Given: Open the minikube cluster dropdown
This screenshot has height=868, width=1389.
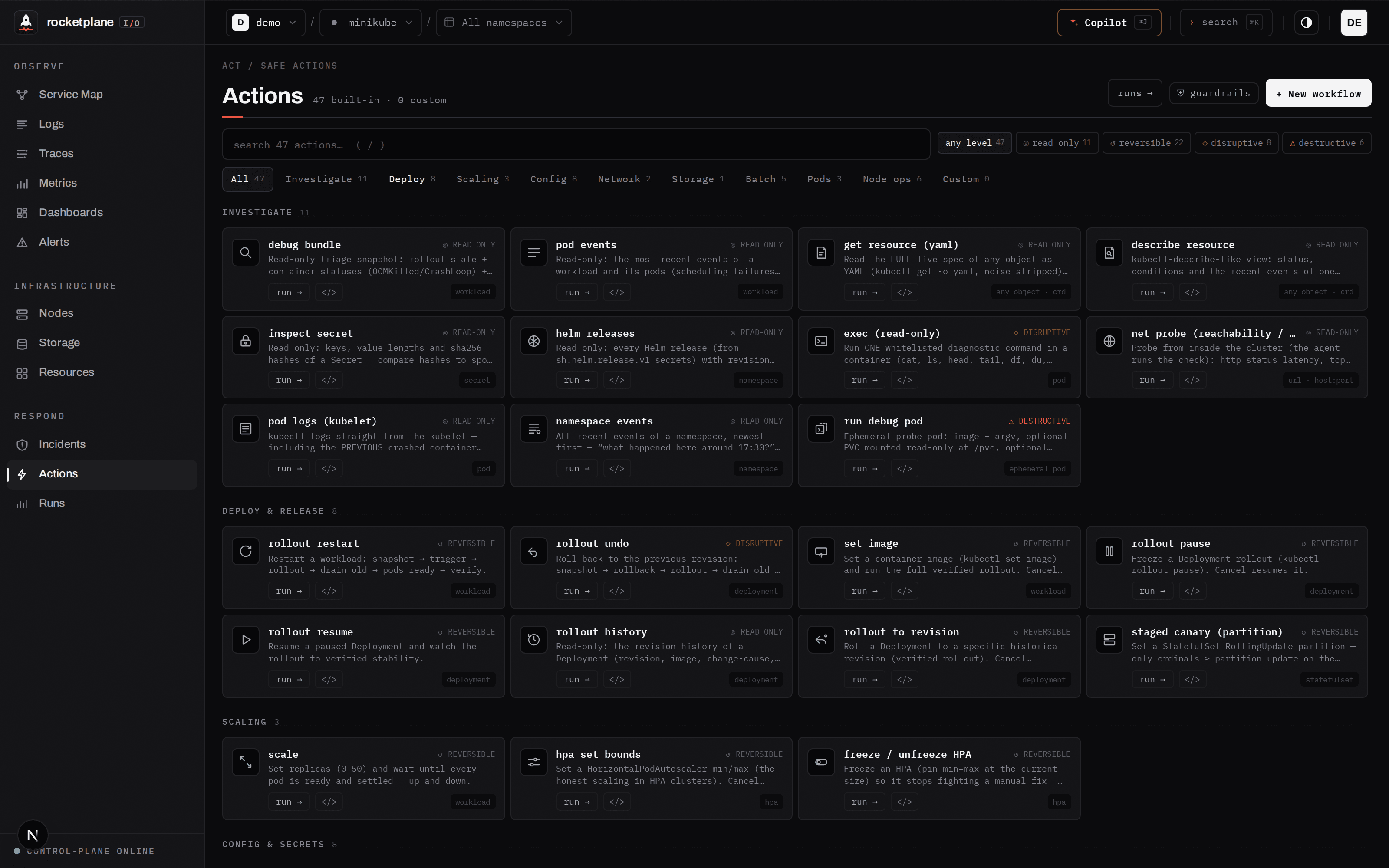Looking at the screenshot, I should (370, 23).
